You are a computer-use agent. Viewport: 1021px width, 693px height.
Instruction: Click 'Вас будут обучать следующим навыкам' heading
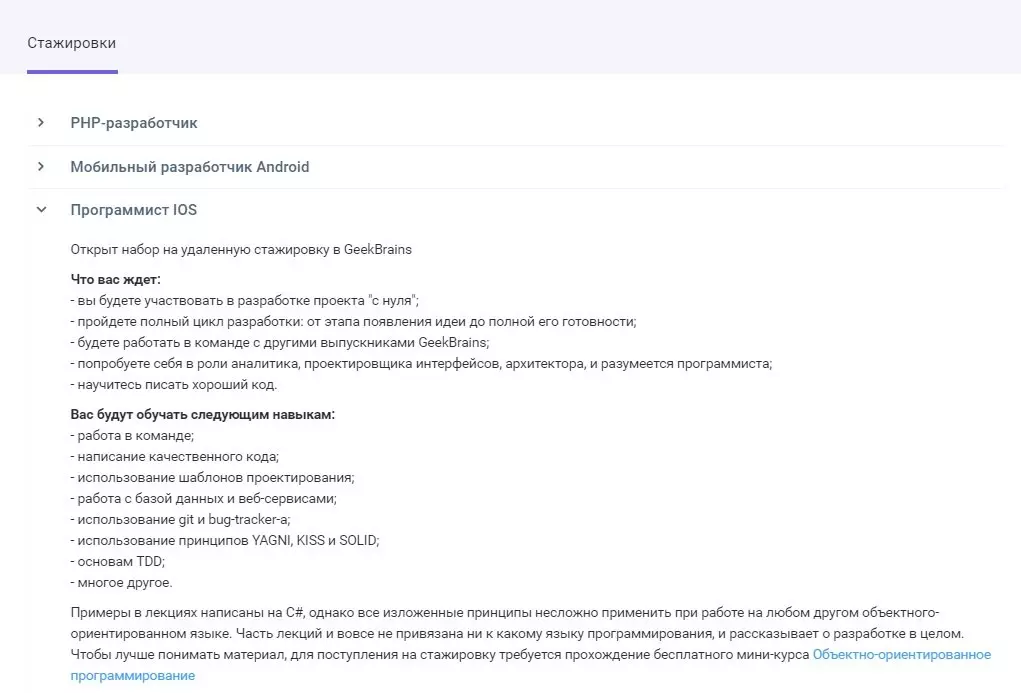[203, 414]
